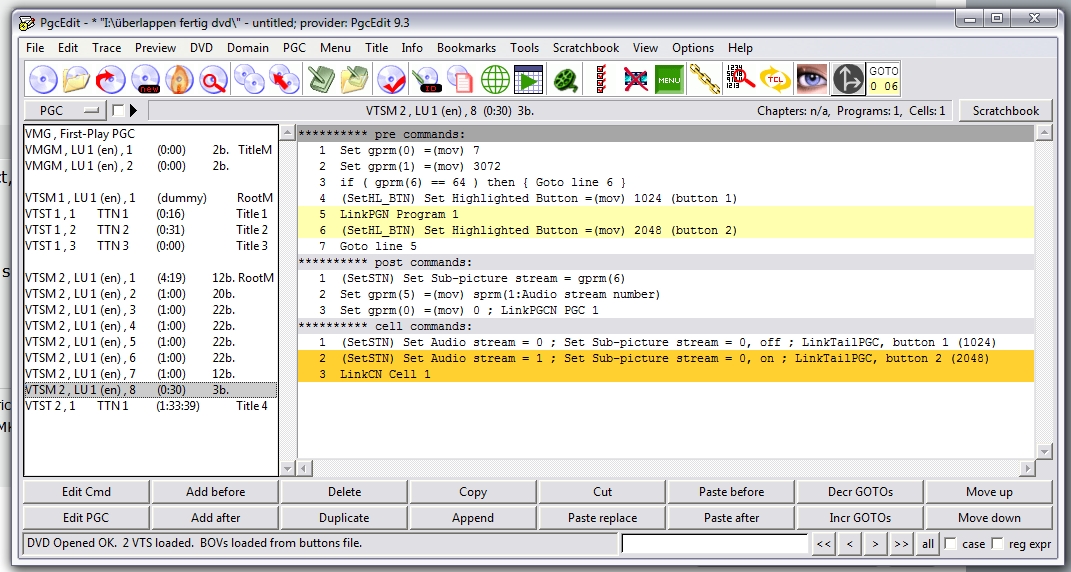The height and width of the screenshot is (572, 1071).
Task: Click the GOTO 0 06 toolbar icon
Action: pyautogui.click(x=884, y=78)
